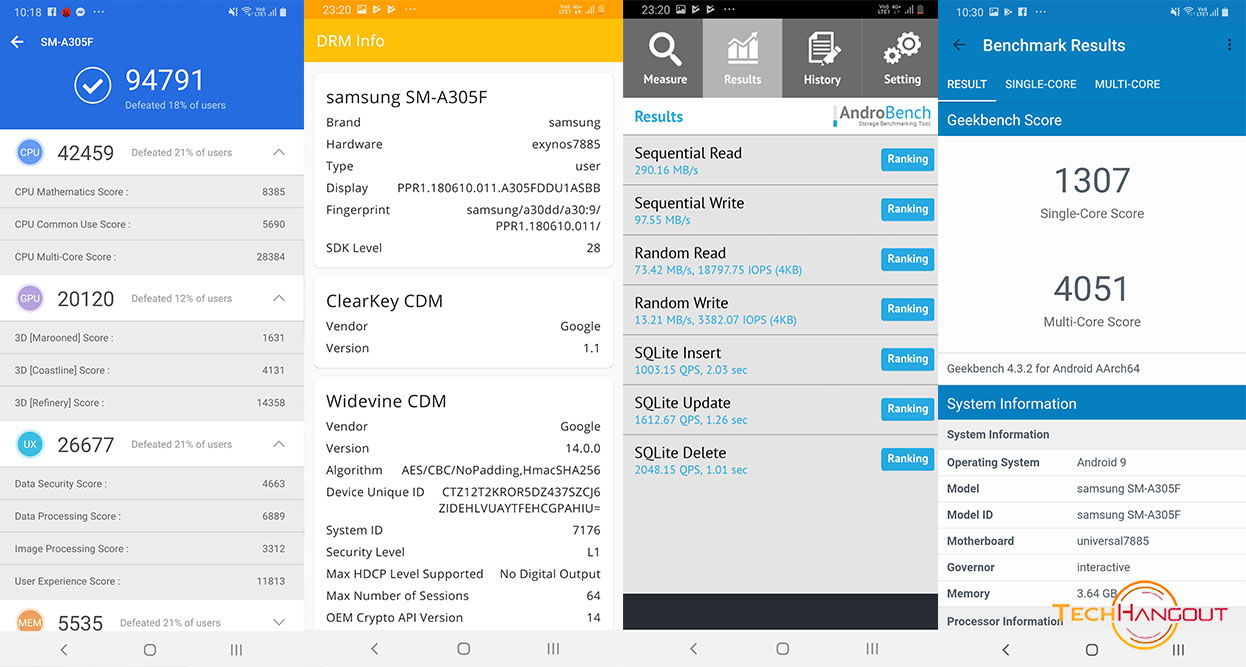1246x667 pixels.
Task: Click the Hardware exynos7885 row
Action: tap(463, 144)
